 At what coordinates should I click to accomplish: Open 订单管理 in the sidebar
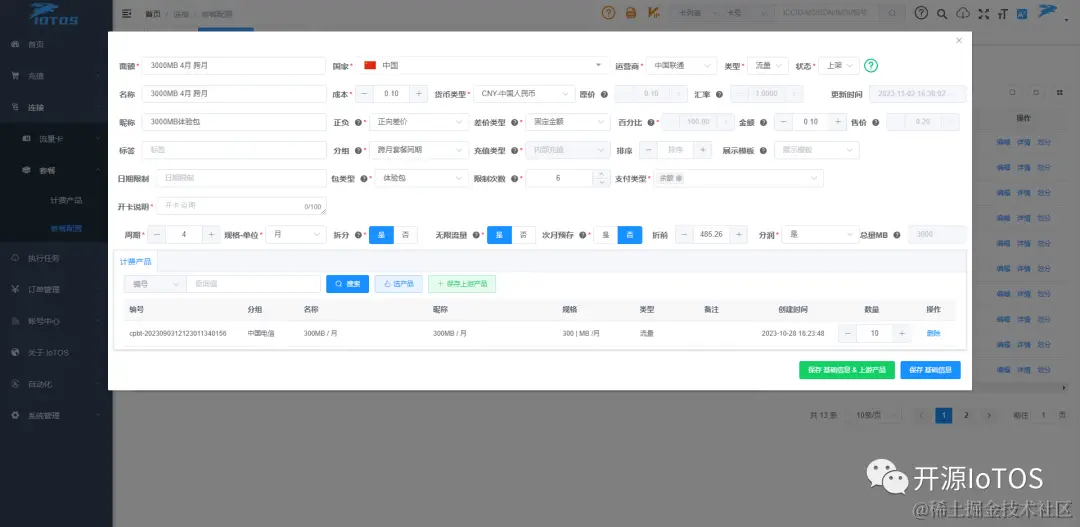click(x=56, y=289)
